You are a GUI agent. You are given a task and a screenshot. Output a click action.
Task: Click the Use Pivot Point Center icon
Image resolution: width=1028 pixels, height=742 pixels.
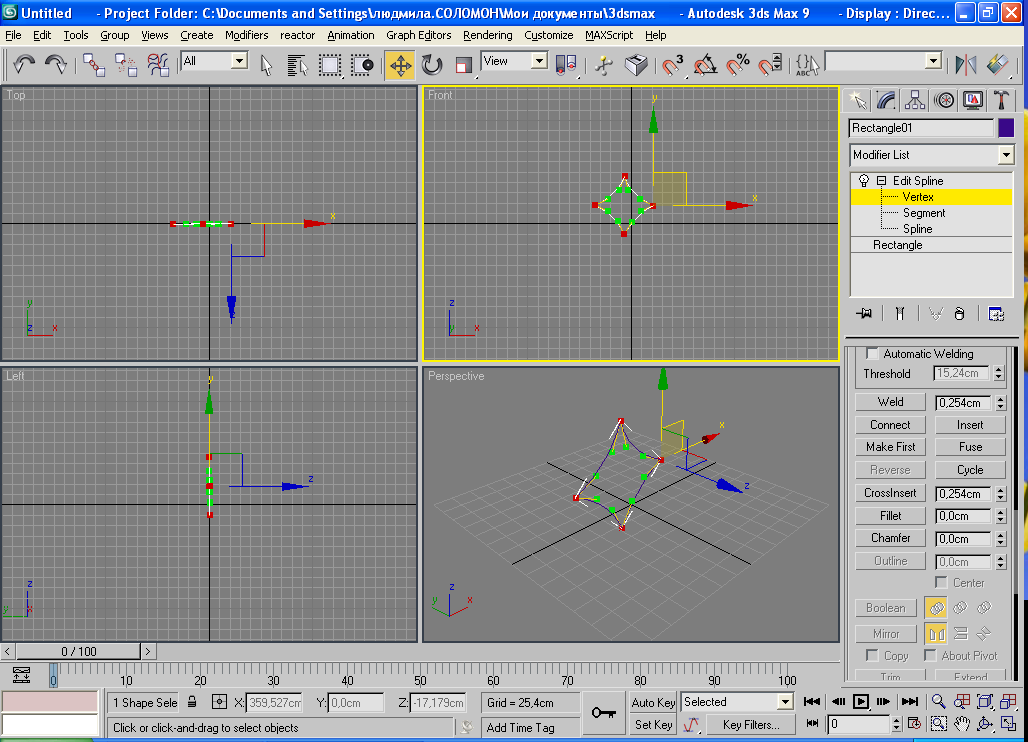click(566, 64)
